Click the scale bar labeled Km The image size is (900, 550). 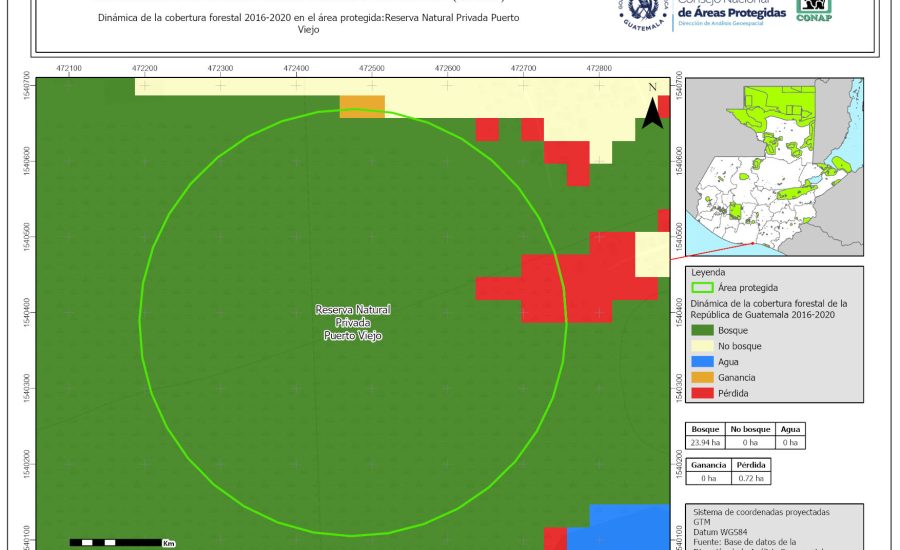tap(115, 542)
